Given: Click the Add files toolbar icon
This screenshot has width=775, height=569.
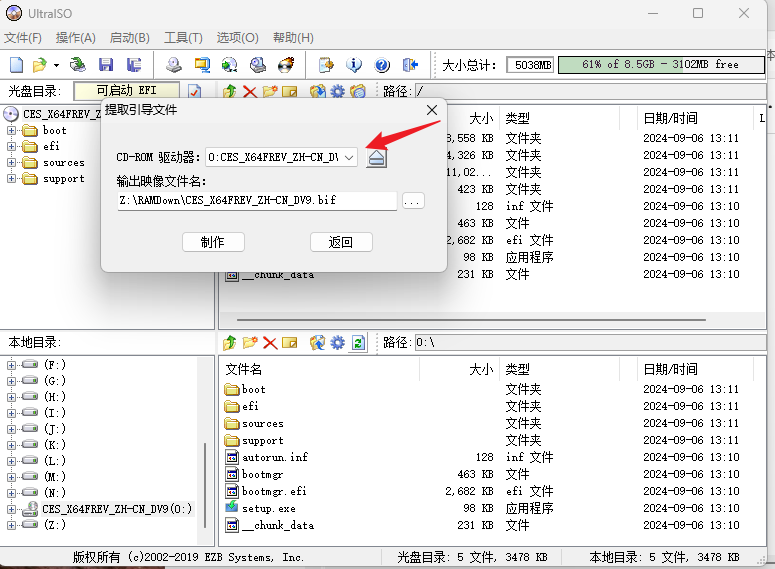Looking at the screenshot, I should click(326, 65).
